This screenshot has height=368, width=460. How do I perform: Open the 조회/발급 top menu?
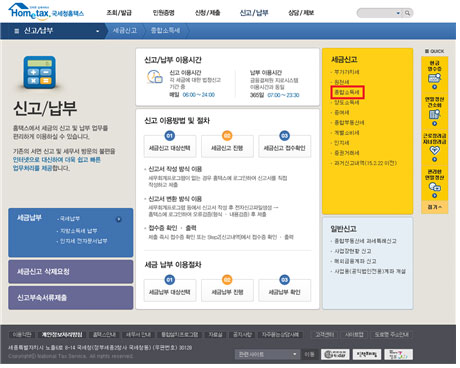tap(119, 13)
